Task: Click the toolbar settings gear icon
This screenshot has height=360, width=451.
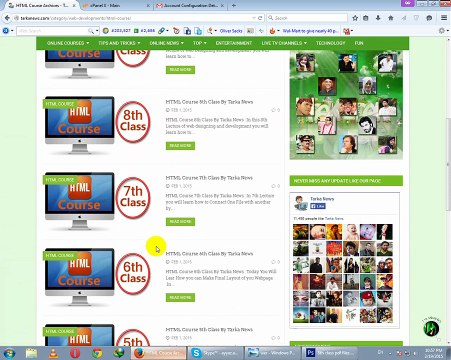Action: pos(442,31)
